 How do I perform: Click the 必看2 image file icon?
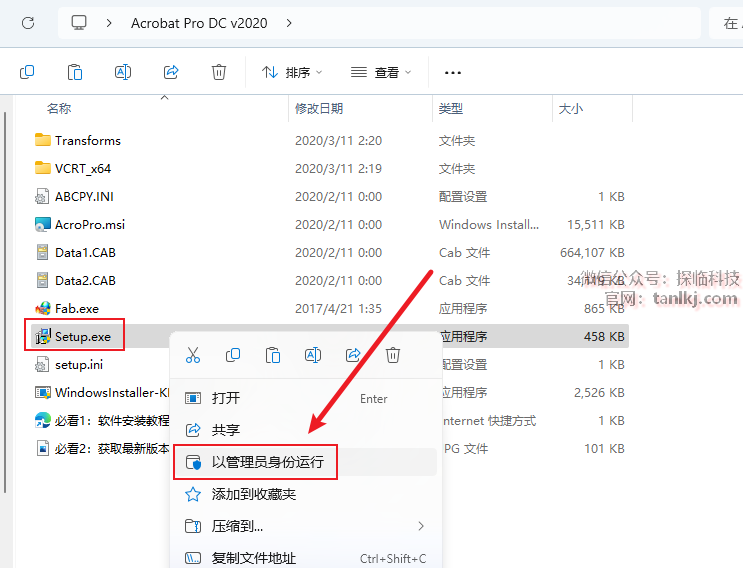43,448
